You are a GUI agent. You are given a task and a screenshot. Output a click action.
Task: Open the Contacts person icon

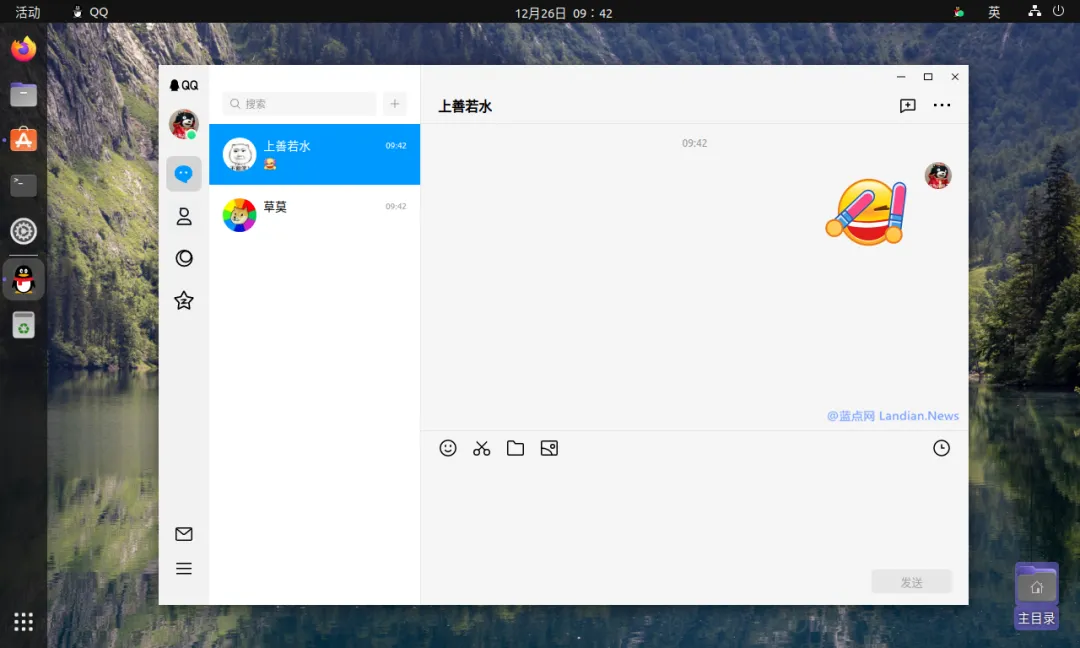point(184,216)
